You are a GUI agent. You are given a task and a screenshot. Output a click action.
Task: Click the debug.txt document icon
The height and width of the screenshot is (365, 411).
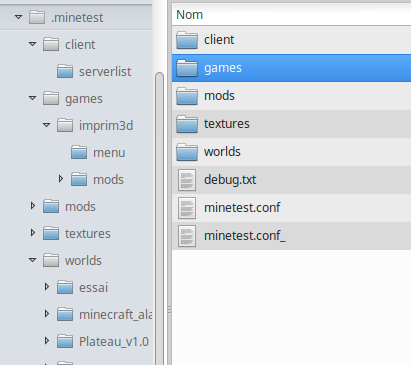187,180
